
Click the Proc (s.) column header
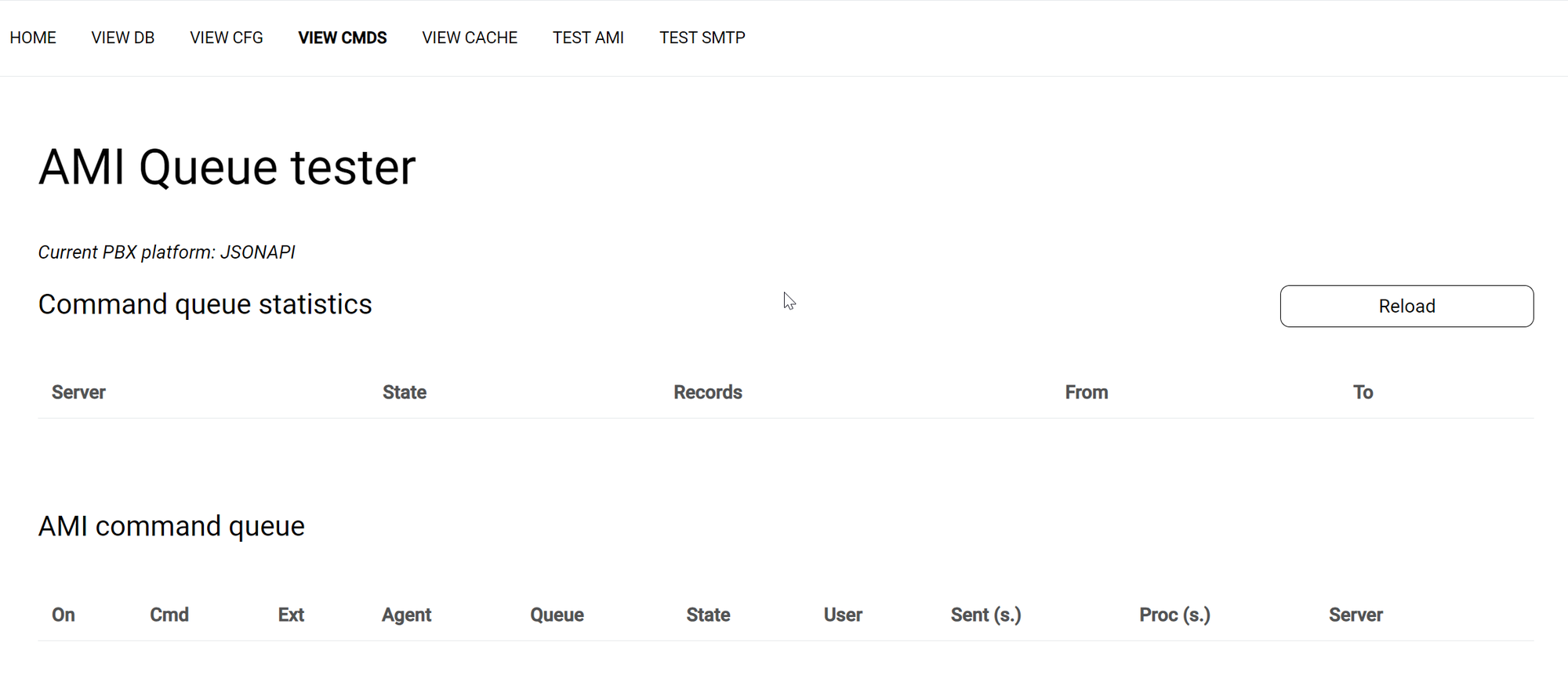tap(1174, 615)
